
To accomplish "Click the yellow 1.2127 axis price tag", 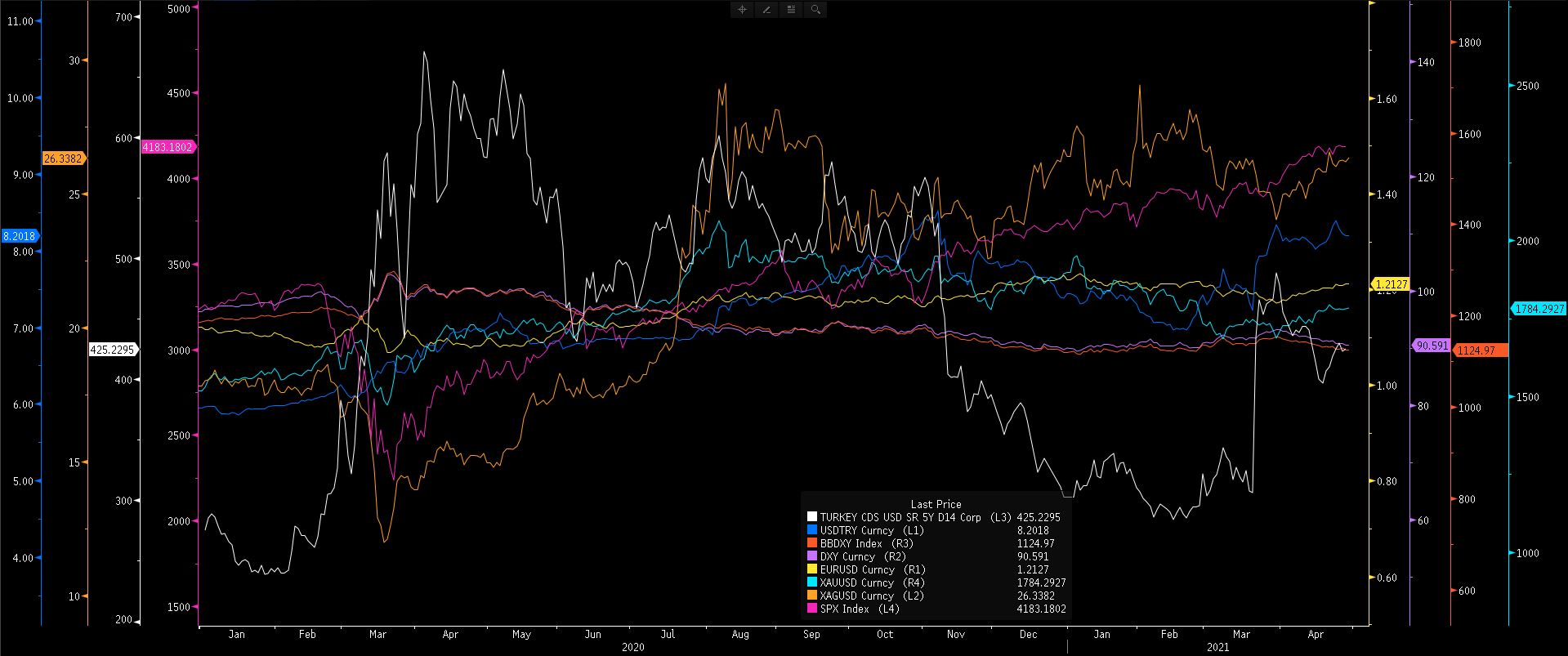I will [1392, 284].
